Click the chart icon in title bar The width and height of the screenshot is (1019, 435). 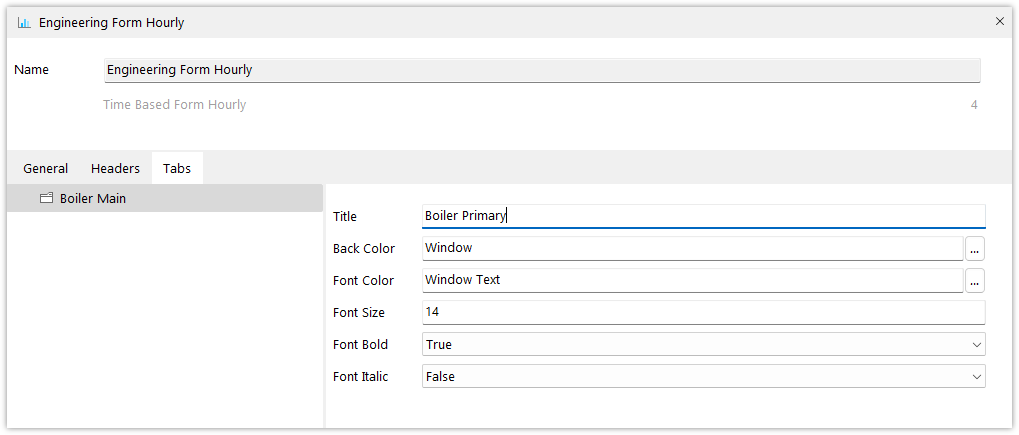coord(24,23)
